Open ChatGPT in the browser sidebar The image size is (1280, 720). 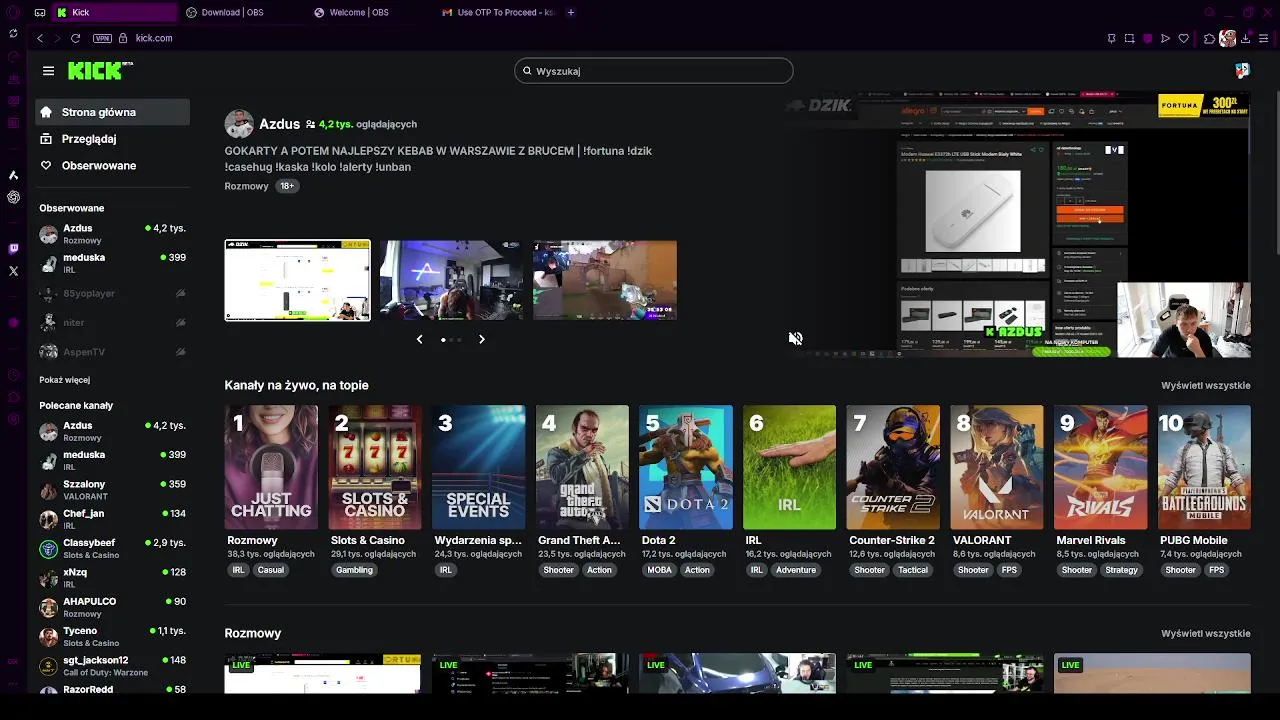(13, 197)
